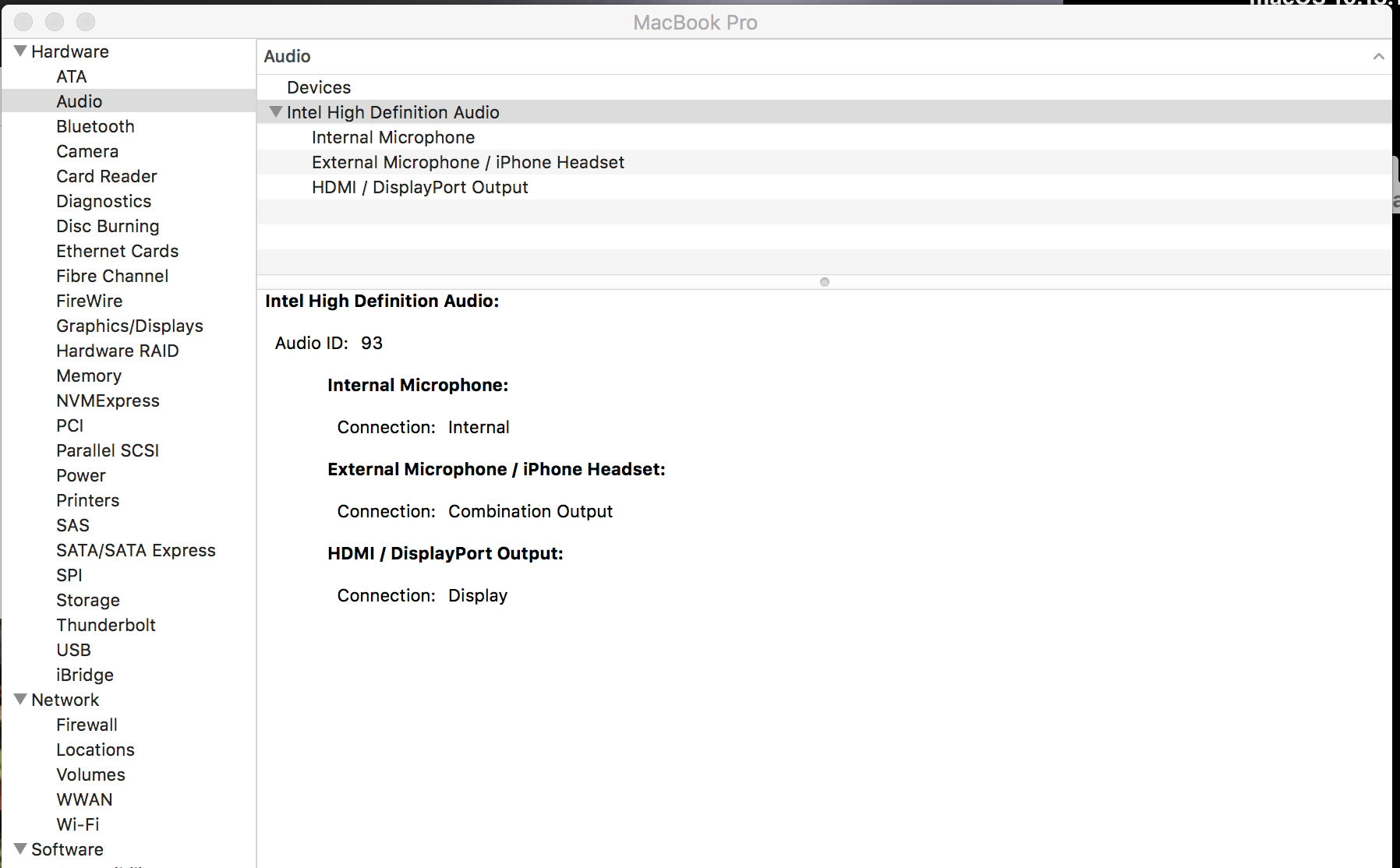Select the Hardware category label
Viewport: 1400px width, 868px height.
70,51
